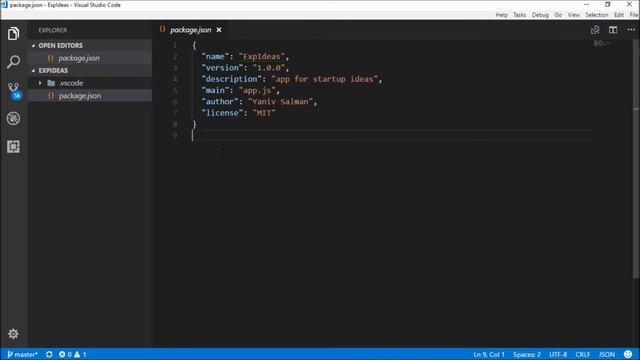This screenshot has width=640, height=360.
Task: Open the Extensions view
Action: (x=13, y=147)
